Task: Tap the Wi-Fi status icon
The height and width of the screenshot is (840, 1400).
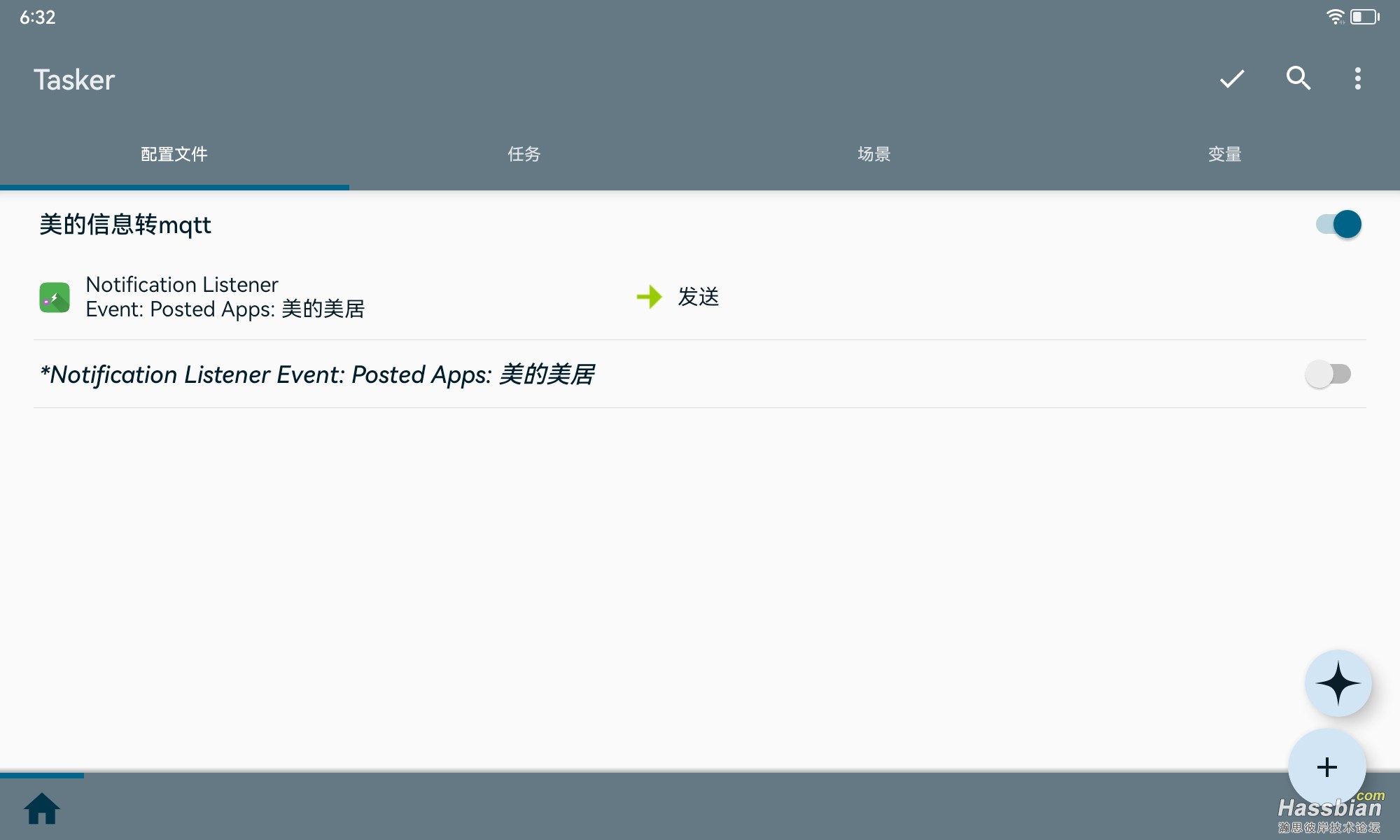Action: pyautogui.click(x=1335, y=17)
